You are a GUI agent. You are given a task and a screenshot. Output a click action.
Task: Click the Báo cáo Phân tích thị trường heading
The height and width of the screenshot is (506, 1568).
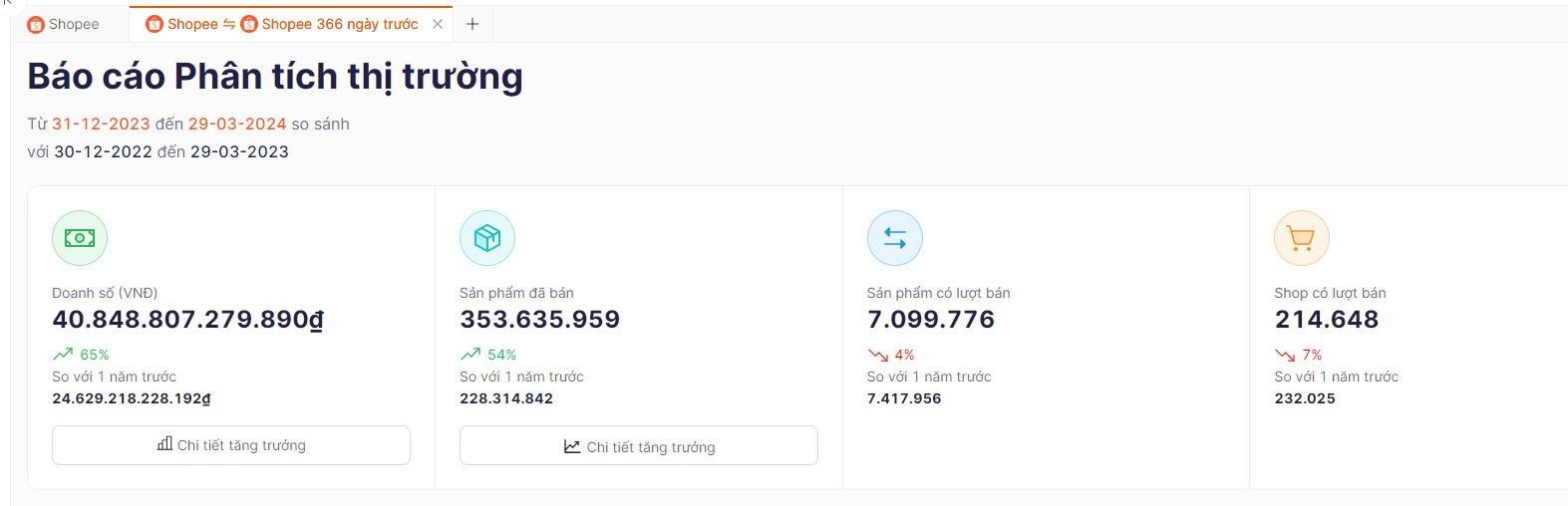tap(275, 77)
